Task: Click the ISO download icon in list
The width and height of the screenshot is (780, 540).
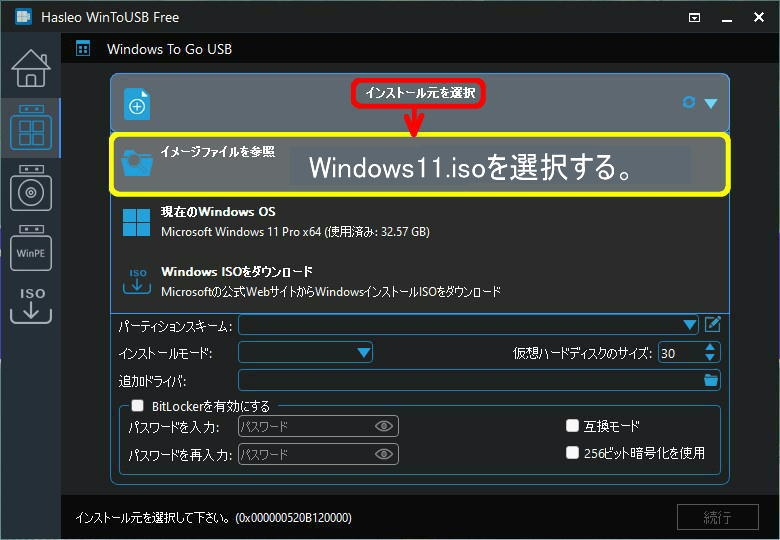Action: pyautogui.click(x=137, y=281)
